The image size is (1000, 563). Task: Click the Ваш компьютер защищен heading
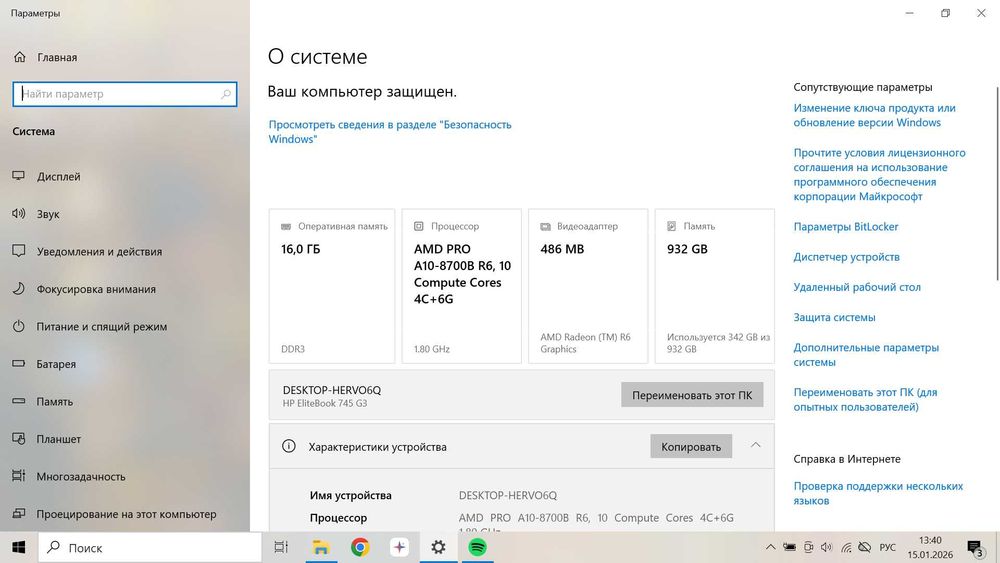tap(362, 92)
